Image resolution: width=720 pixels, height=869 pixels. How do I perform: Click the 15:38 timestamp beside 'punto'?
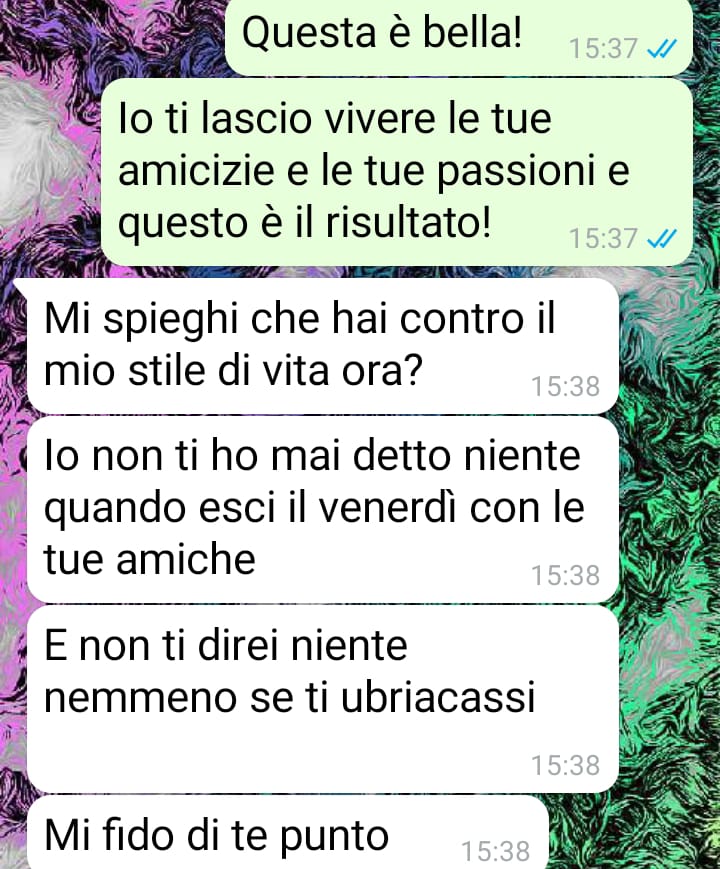(496, 851)
